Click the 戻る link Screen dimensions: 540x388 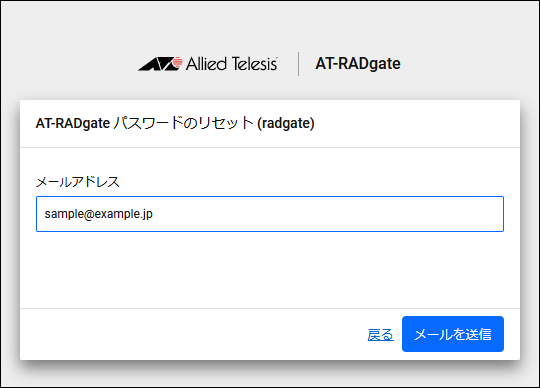pyautogui.click(x=381, y=335)
